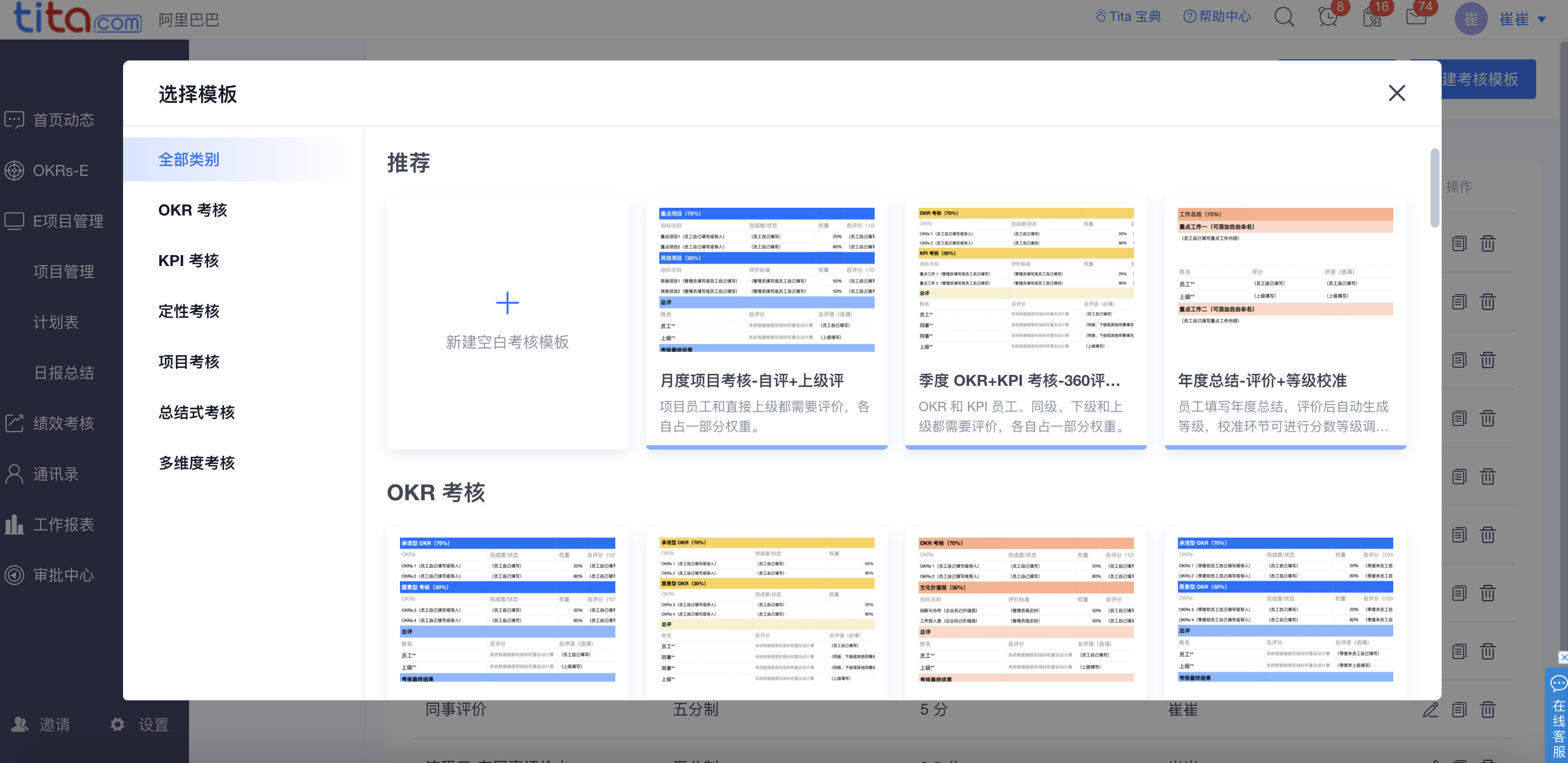Select the 总结式考核 category

[x=197, y=412]
